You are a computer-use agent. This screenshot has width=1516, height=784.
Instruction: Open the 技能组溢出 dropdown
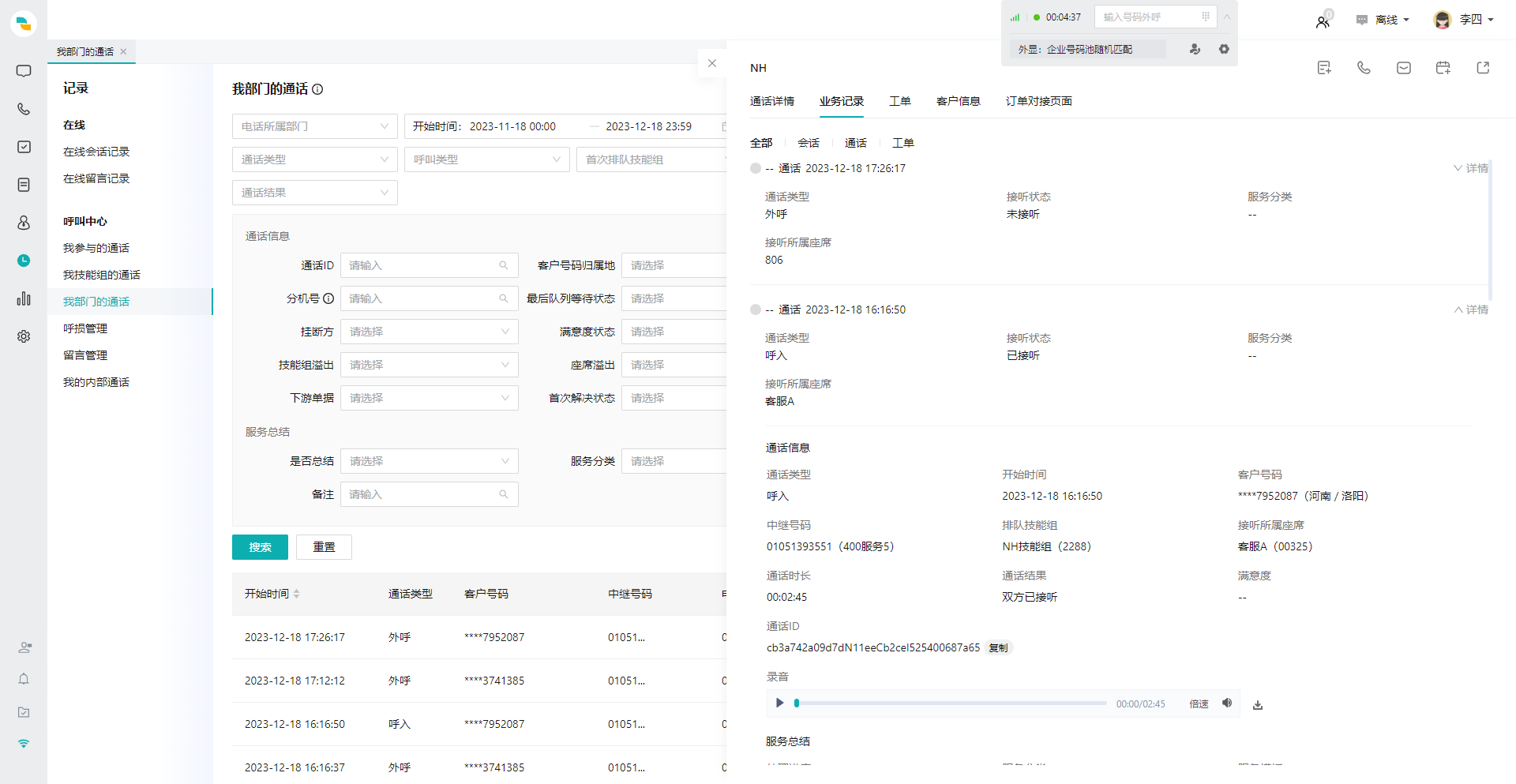430,365
